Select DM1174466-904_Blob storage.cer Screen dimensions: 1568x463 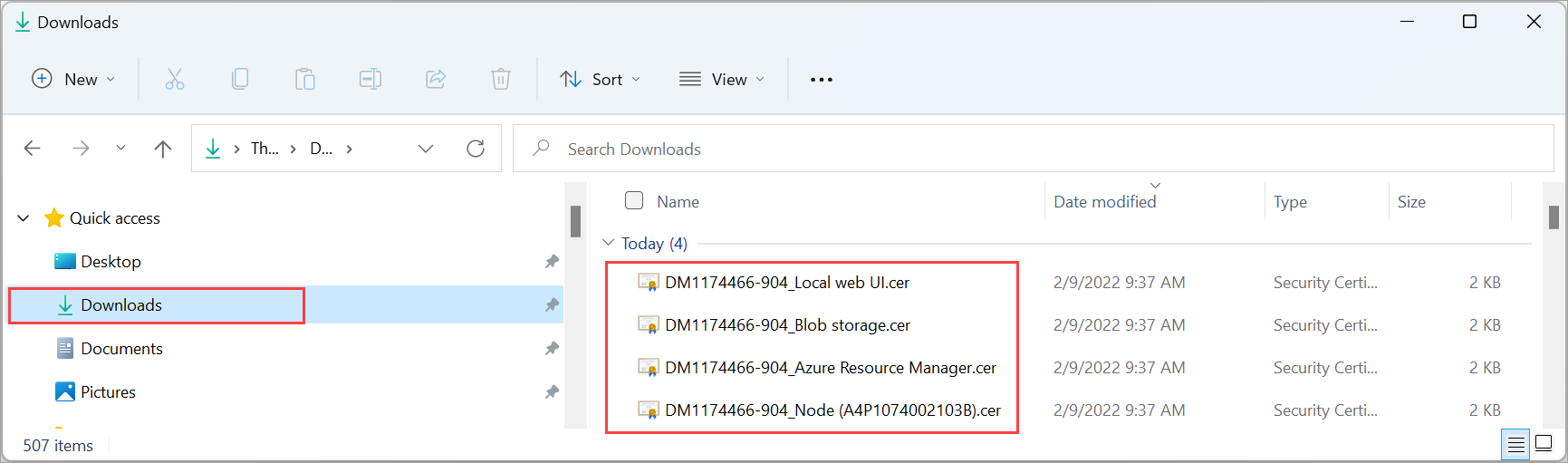[x=787, y=325]
